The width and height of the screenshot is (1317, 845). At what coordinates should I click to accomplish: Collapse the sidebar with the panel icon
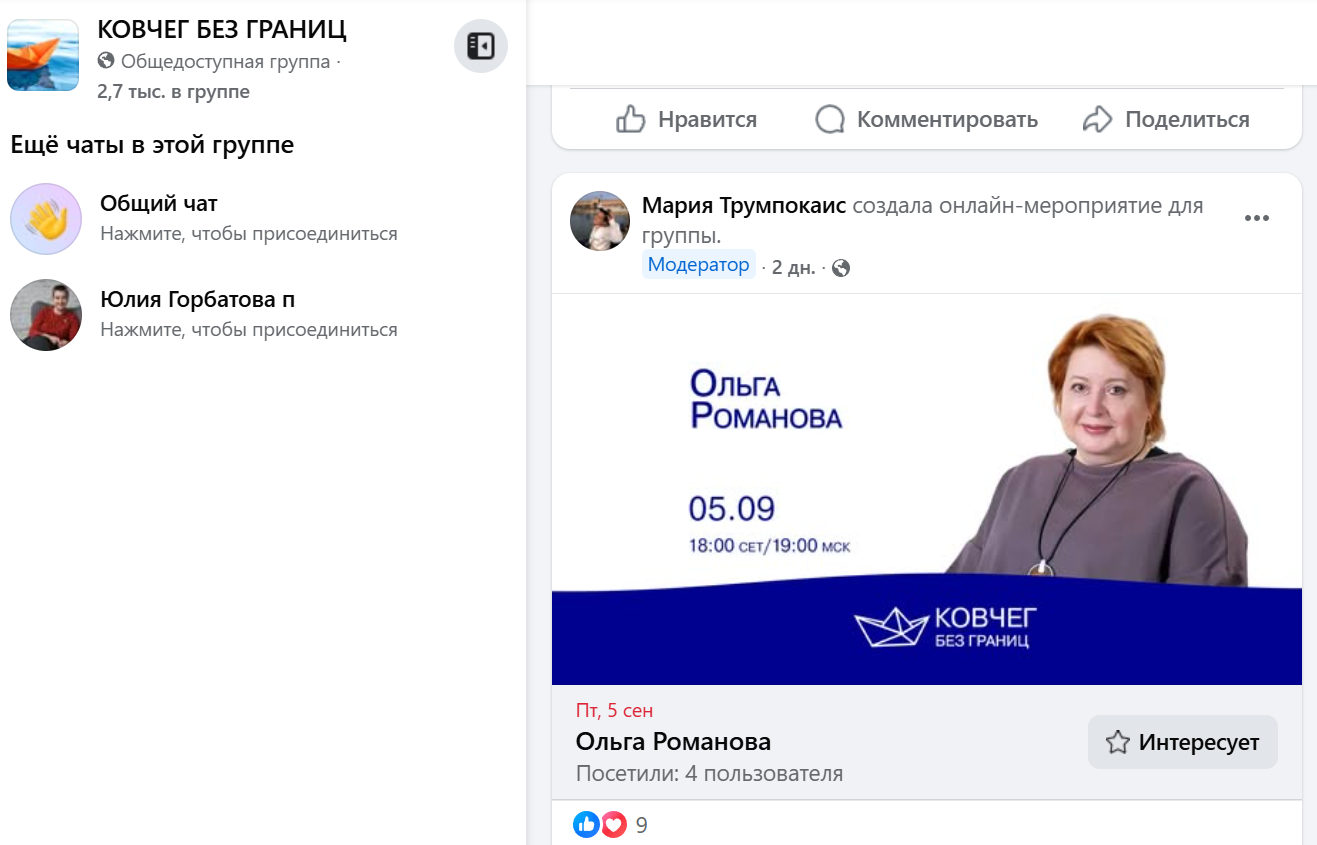tap(481, 46)
